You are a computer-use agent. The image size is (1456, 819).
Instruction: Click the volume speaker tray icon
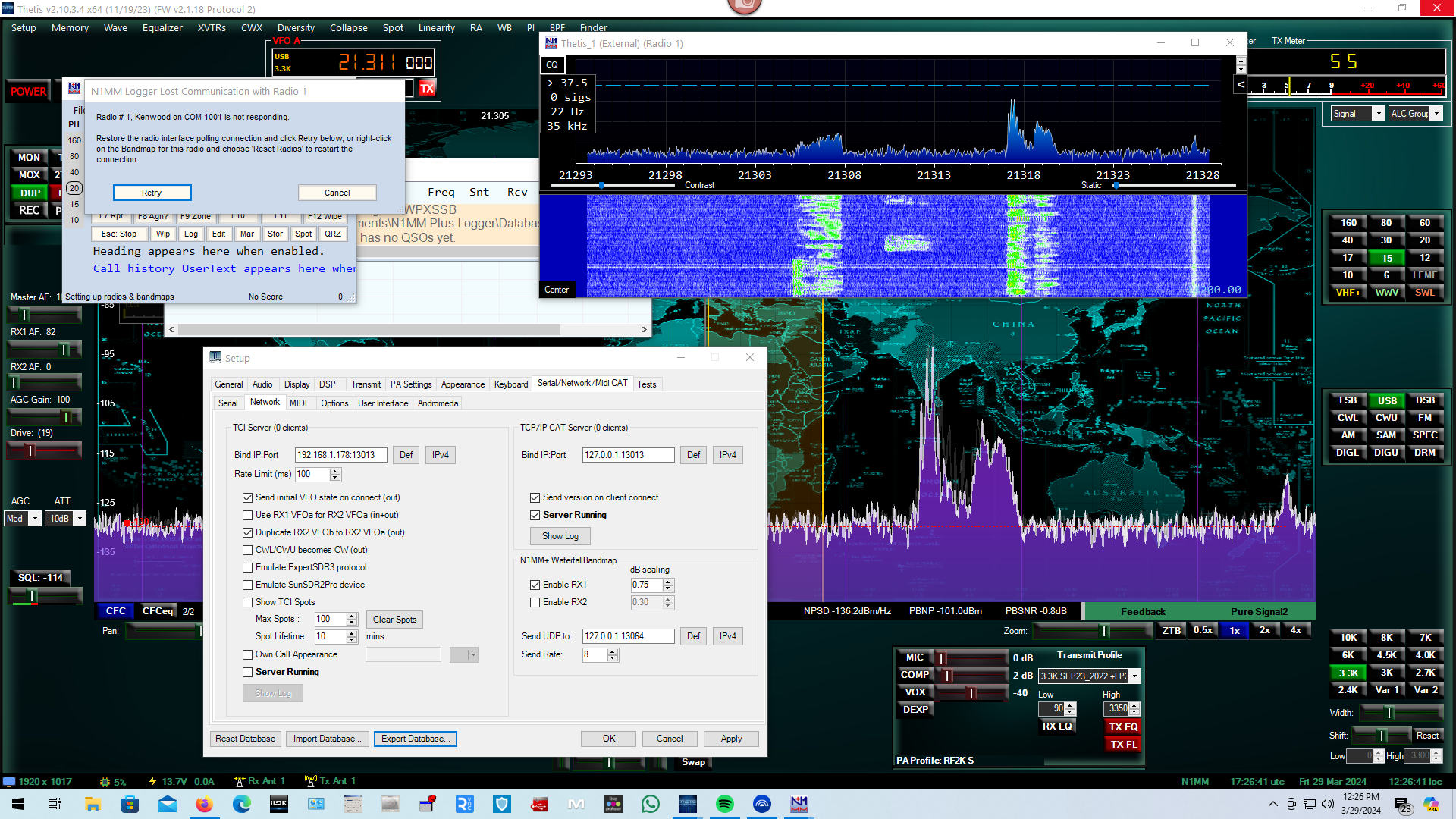[x=1327, y=804]
